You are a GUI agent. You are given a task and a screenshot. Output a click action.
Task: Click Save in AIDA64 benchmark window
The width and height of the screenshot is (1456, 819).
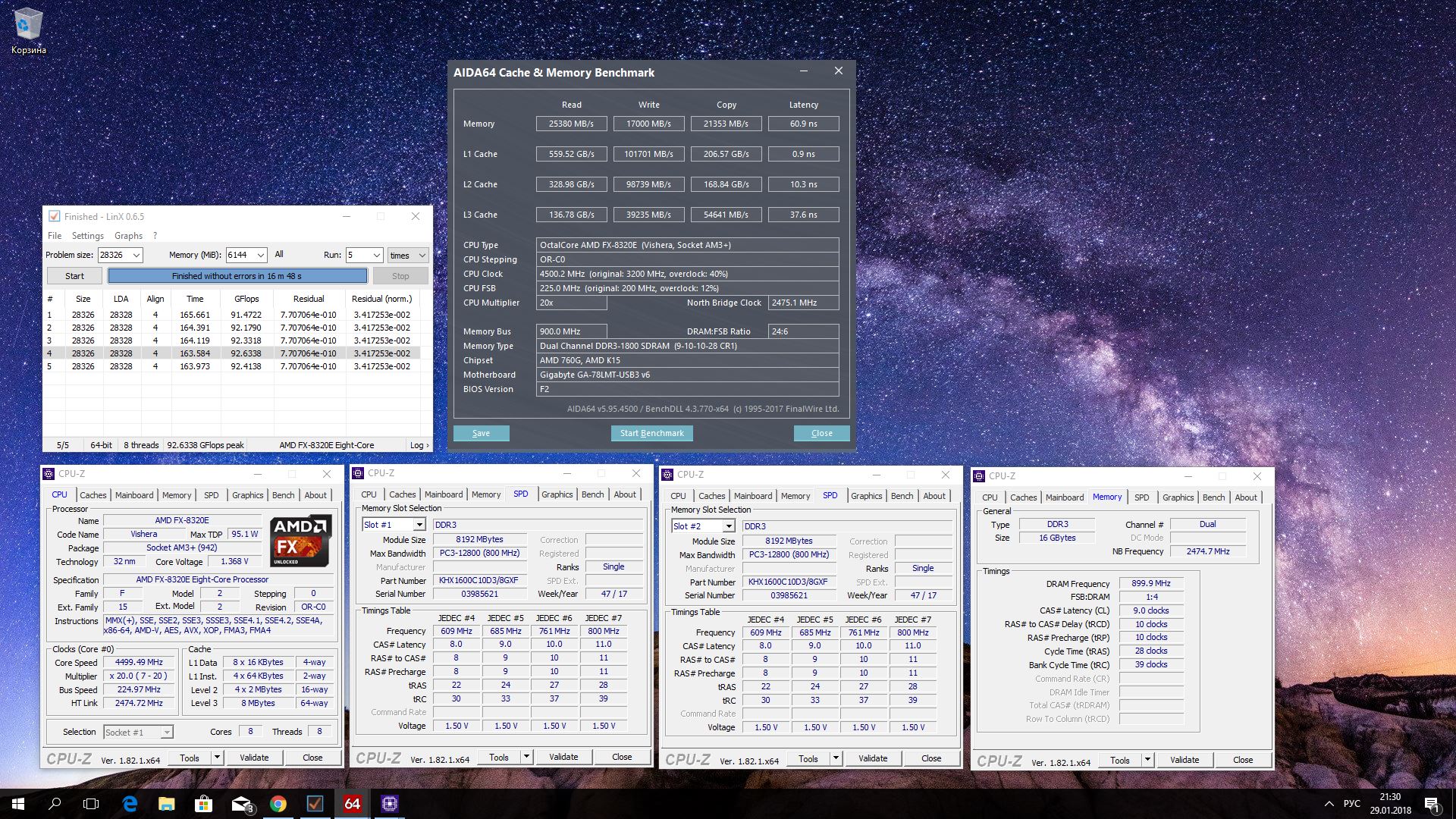tap(481, 433)
